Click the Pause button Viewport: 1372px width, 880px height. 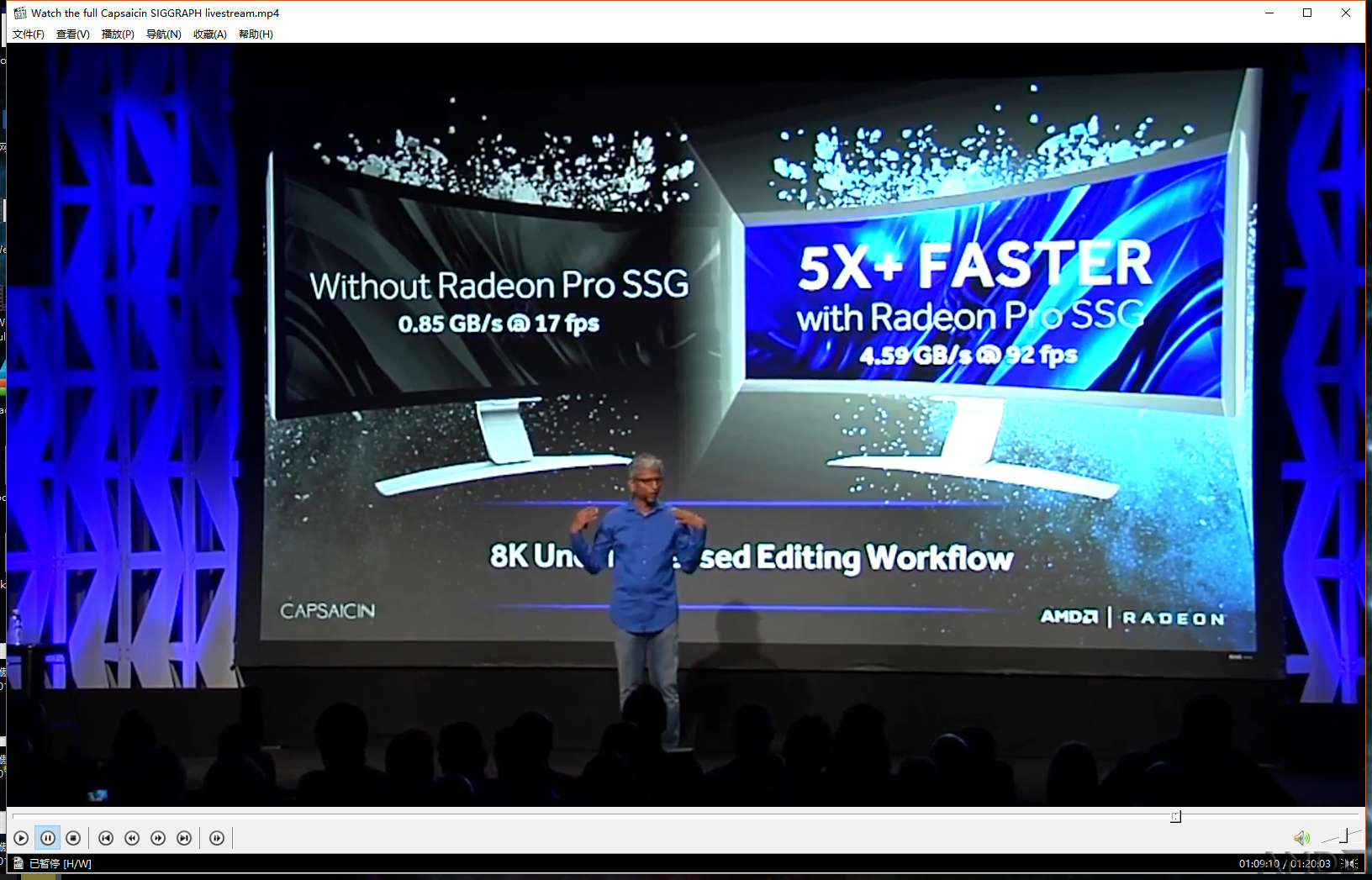pos(48,838)
